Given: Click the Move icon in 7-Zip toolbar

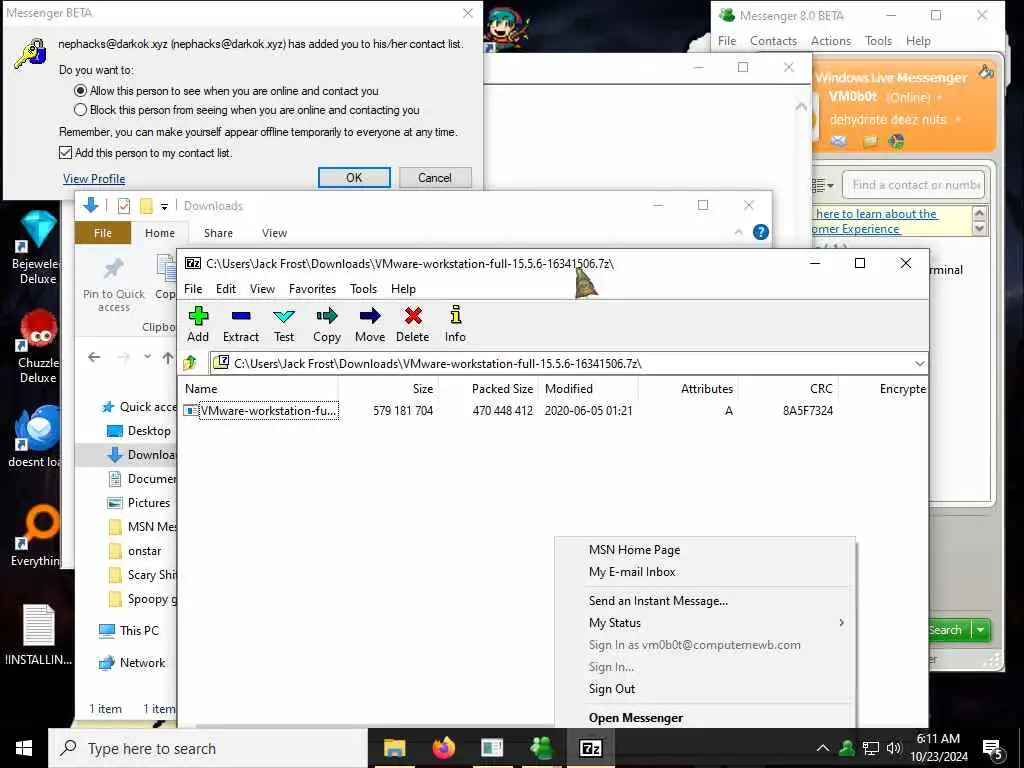Looking at the screenshot, I should [370, 324].
